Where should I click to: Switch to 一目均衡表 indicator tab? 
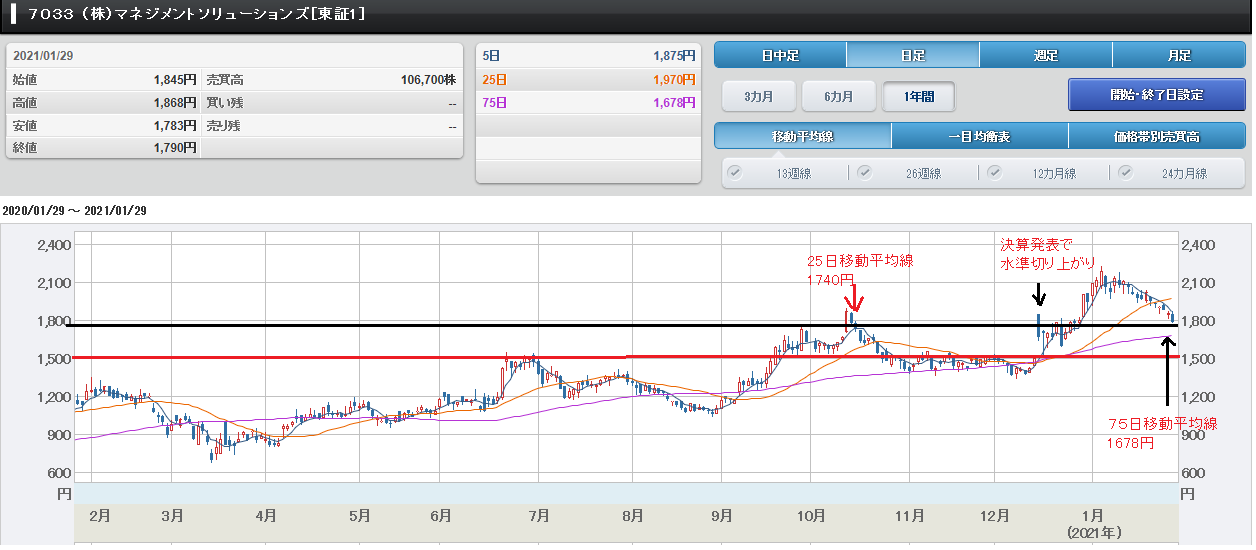[979, 136]
